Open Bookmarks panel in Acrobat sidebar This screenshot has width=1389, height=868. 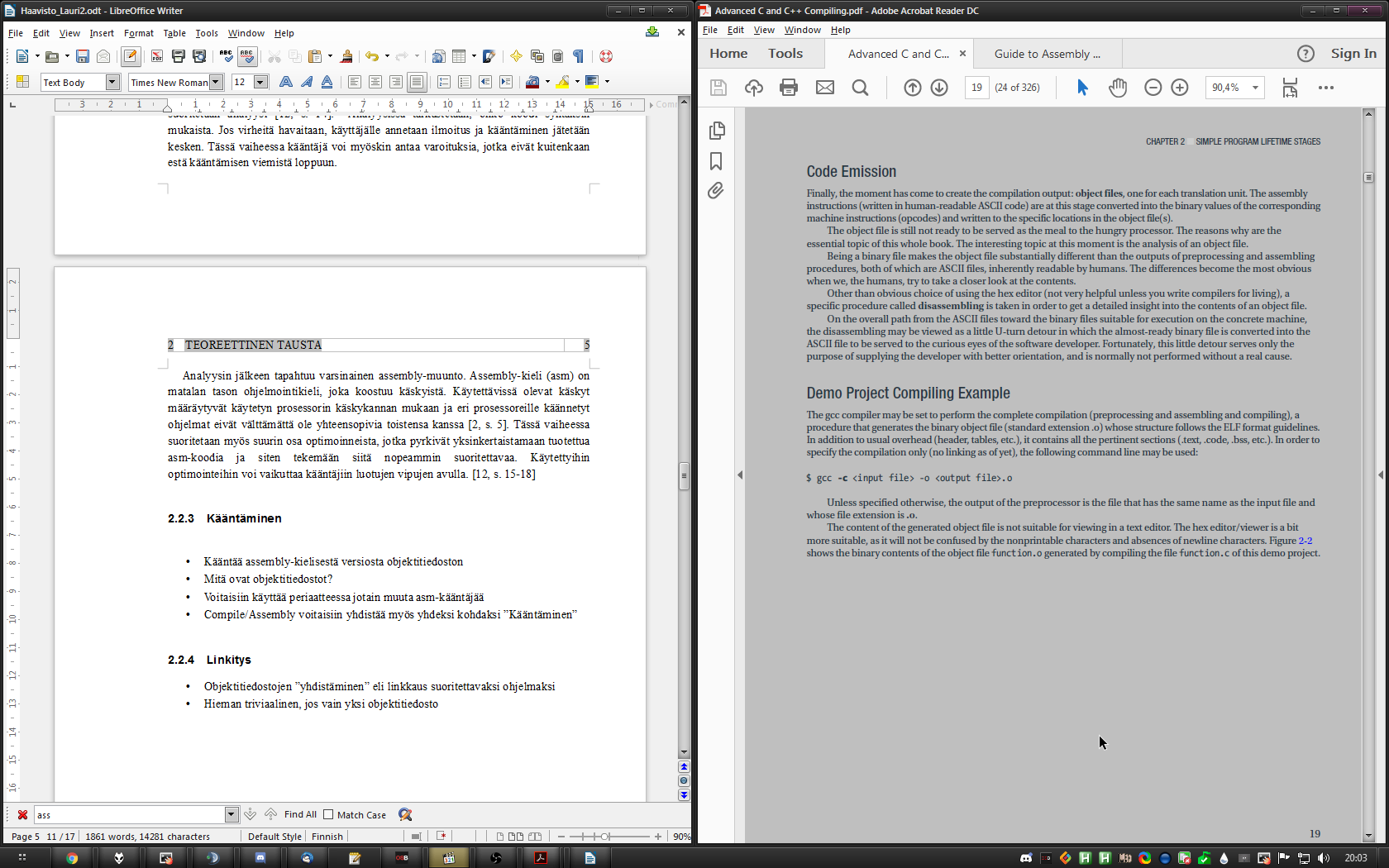716,161
